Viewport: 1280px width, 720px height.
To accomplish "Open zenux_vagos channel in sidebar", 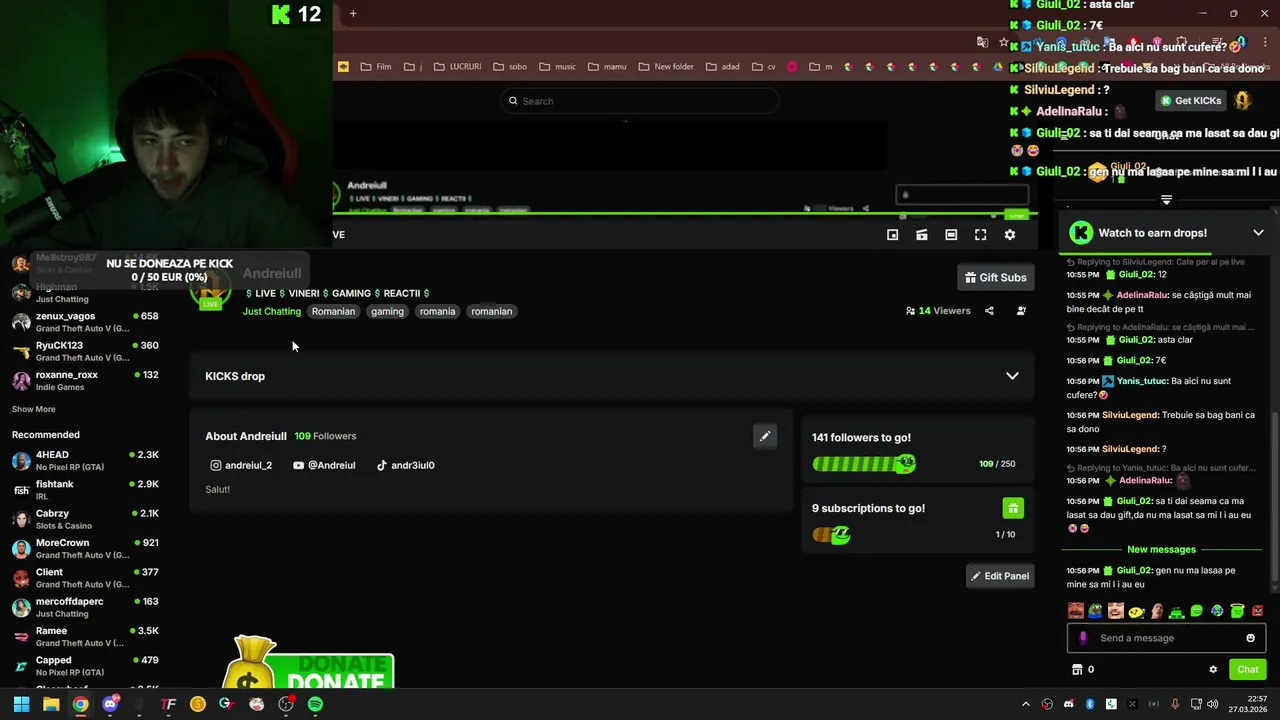I will [x=85, y=322].
